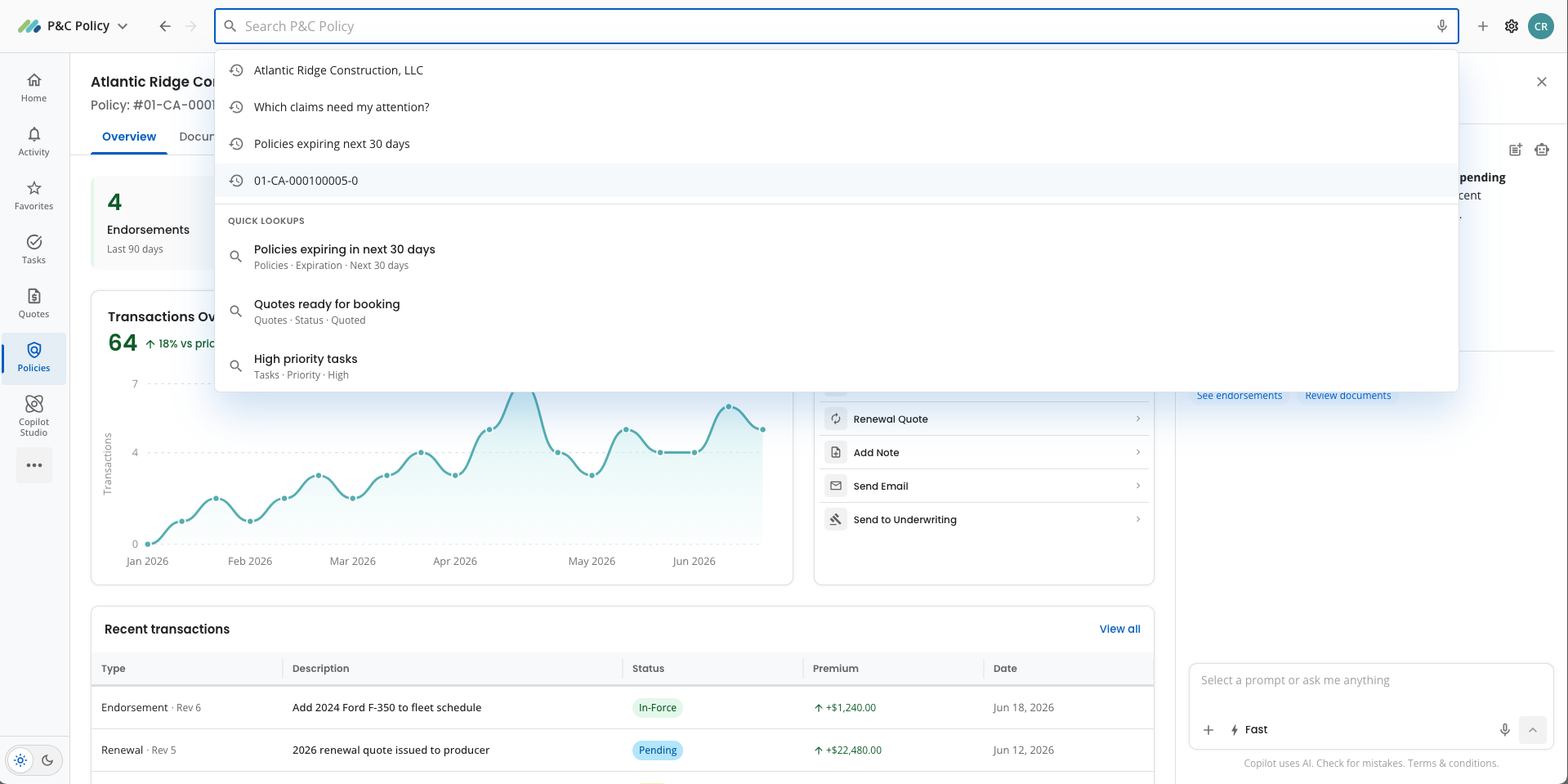This screenshot has width=1568, height=784.
Task: Select recent search Policies expiring next 30 days
Action: (837, 144)
